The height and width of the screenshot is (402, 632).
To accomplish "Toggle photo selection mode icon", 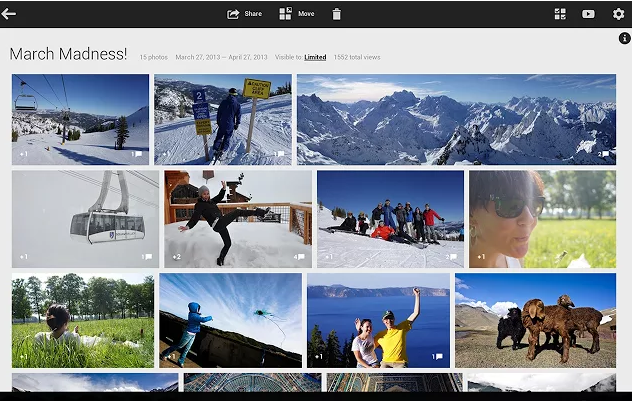I will tap(560, 14).
